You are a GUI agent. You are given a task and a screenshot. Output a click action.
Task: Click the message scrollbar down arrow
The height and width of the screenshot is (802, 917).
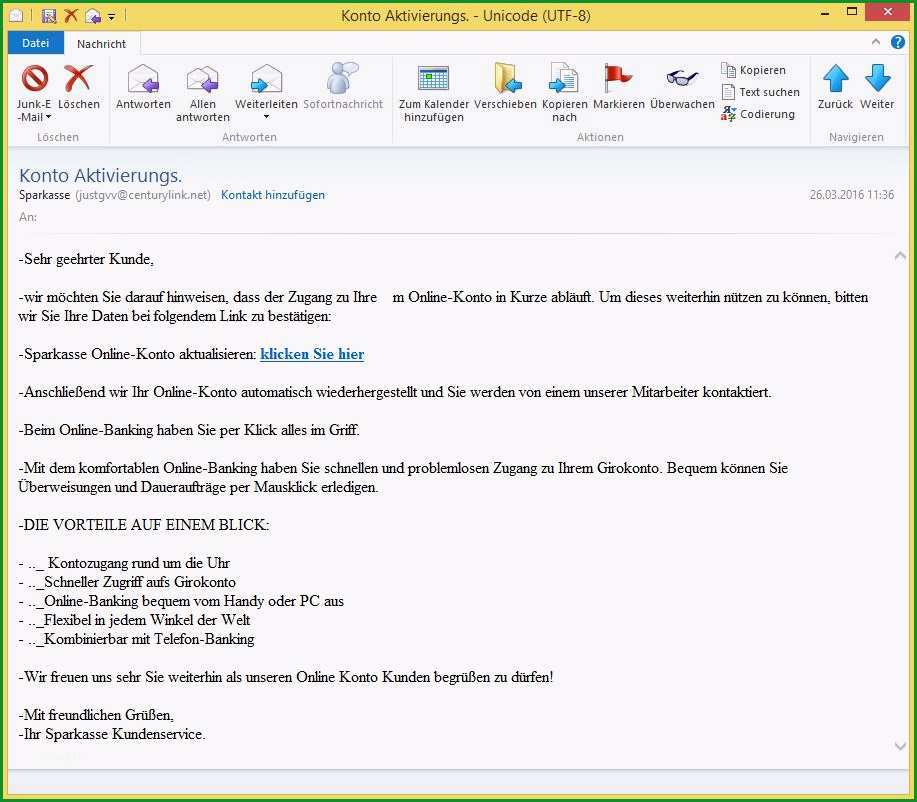click(x=900, y=746)
